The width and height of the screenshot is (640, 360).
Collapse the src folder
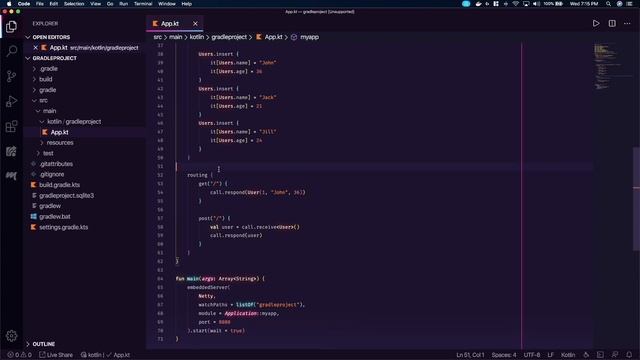click(43, 100)
